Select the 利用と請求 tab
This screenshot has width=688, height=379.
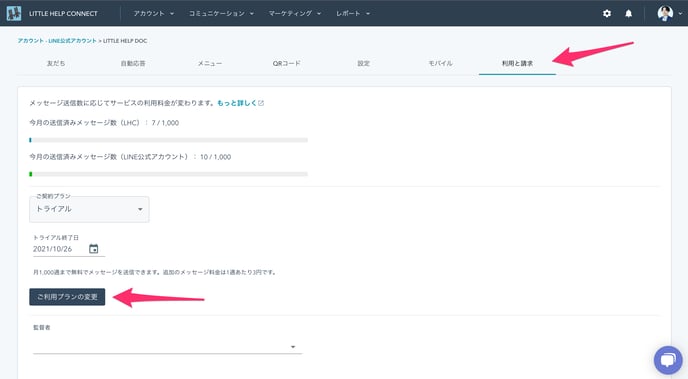coord(517,63)
